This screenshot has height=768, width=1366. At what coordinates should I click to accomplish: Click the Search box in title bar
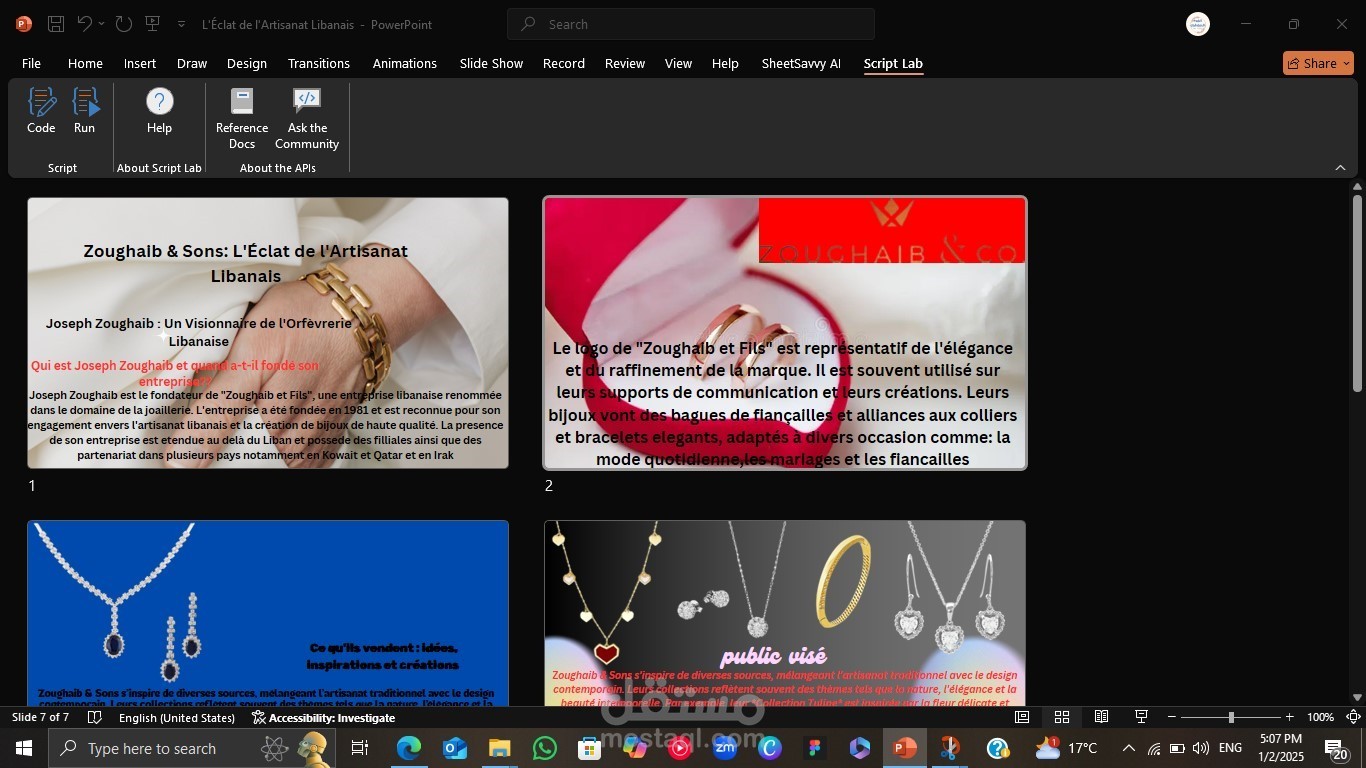pos(691,24)
